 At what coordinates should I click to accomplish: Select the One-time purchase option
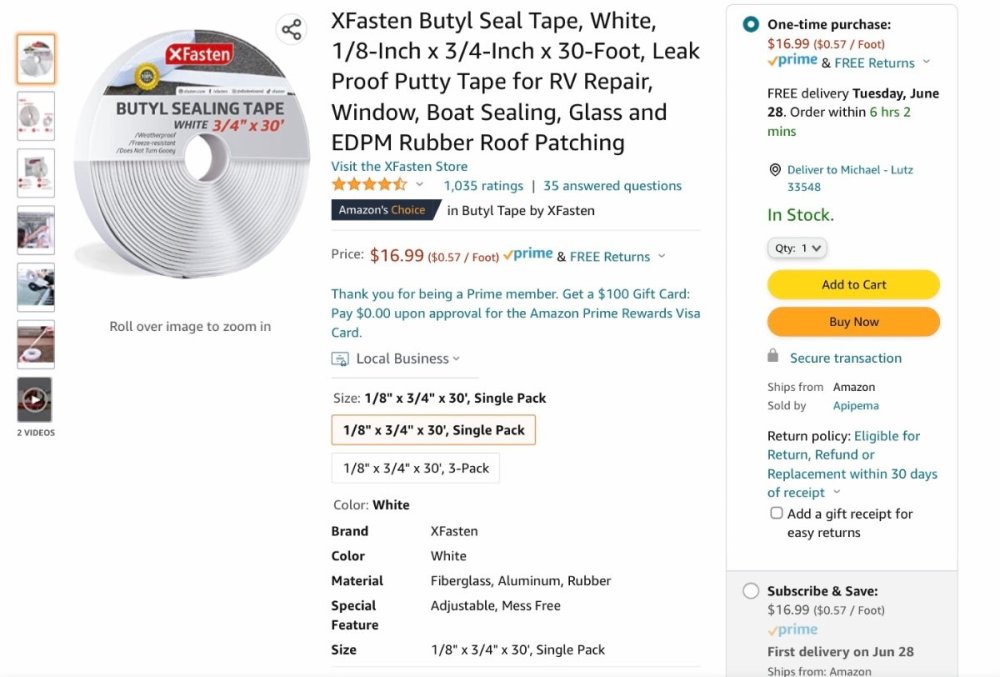[x=751, y=24]
